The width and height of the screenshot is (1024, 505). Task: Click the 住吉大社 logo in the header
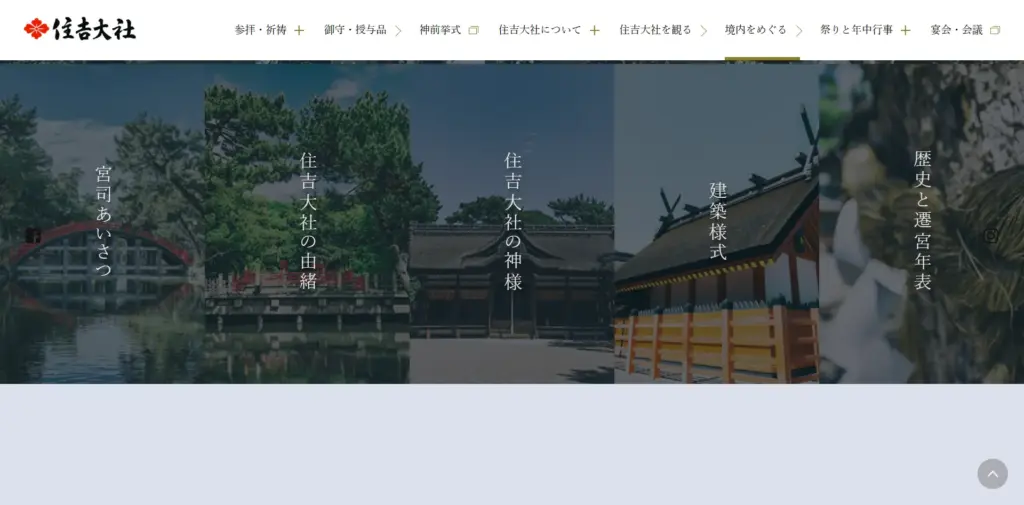point(80,29)
